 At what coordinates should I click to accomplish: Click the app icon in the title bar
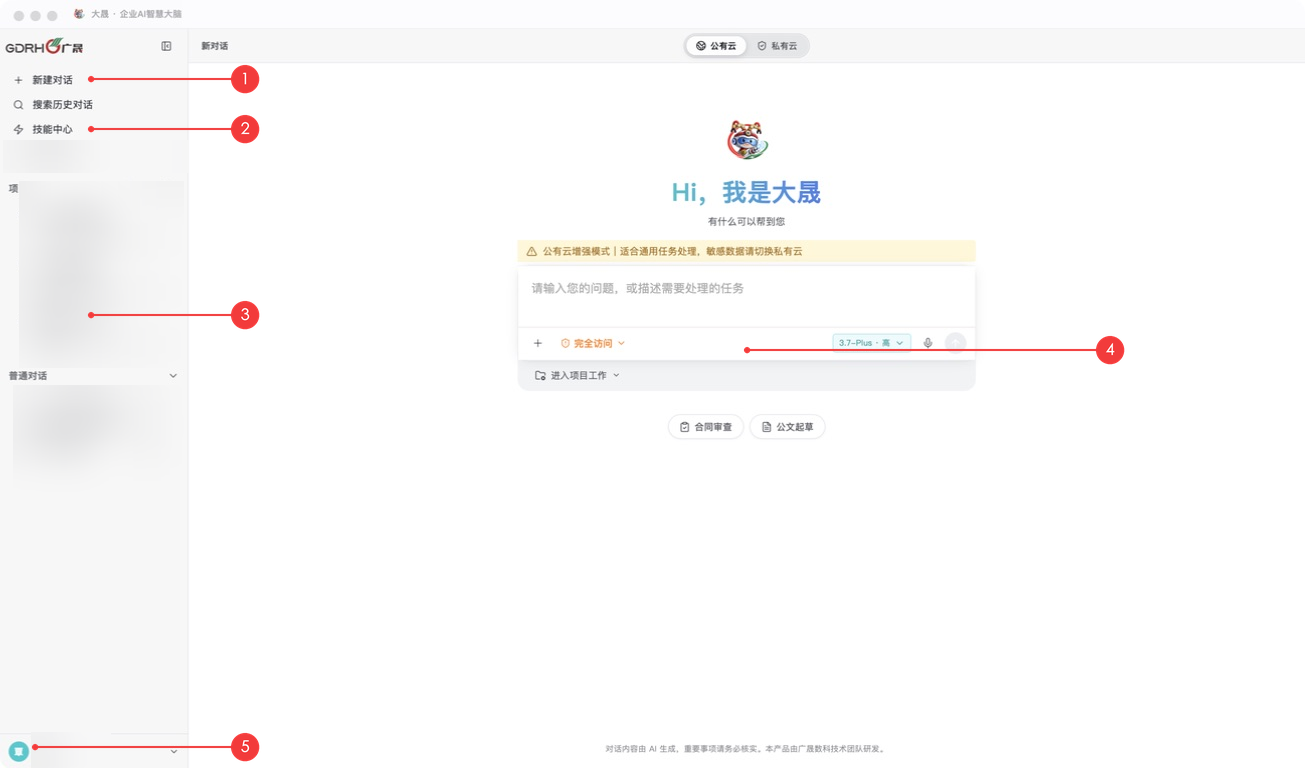pos(79,14)
